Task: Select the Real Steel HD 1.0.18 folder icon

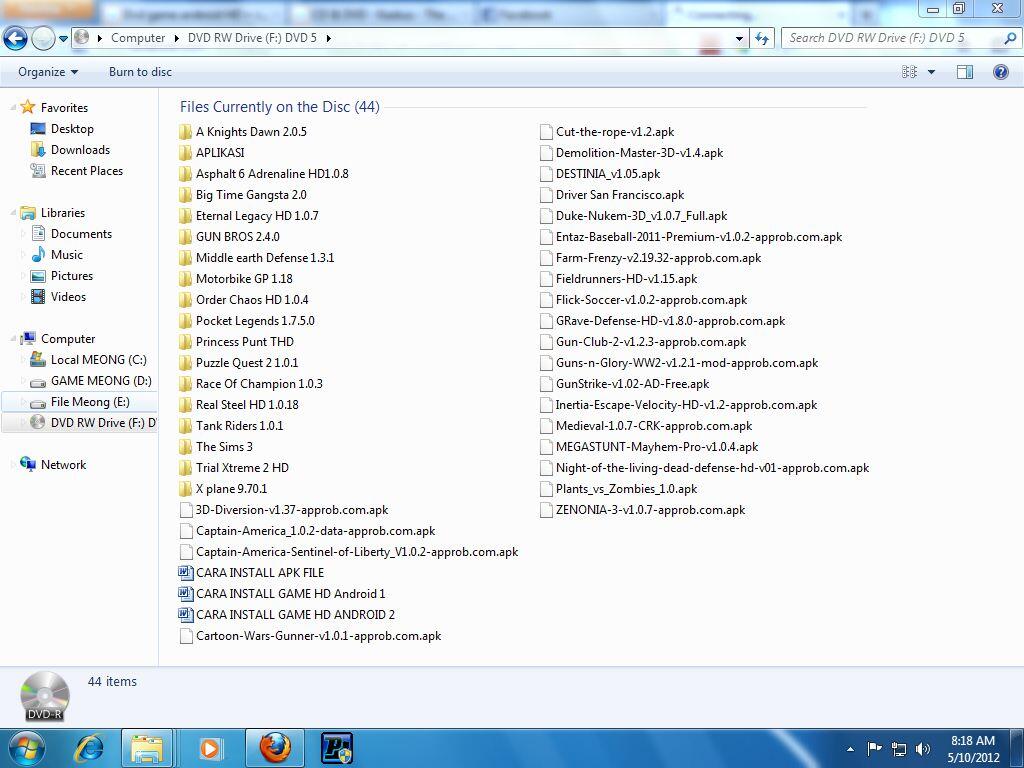Action: pos(185,405)
